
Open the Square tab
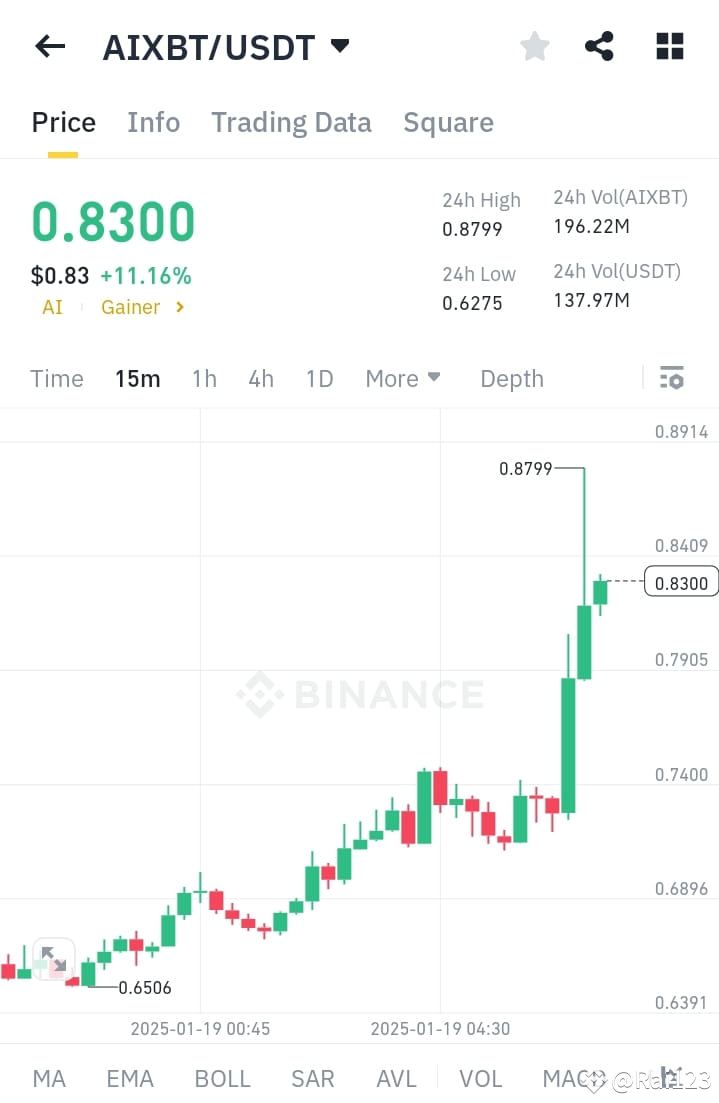(x=448, y=122)
